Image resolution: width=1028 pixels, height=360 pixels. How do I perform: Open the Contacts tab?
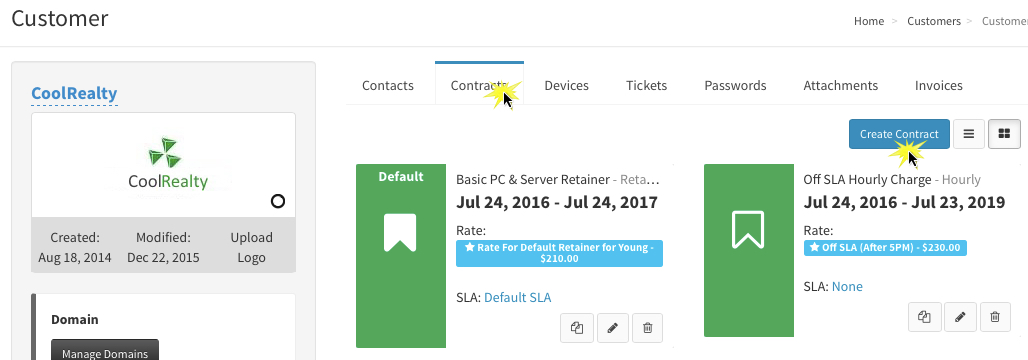[x=388, y=85]
